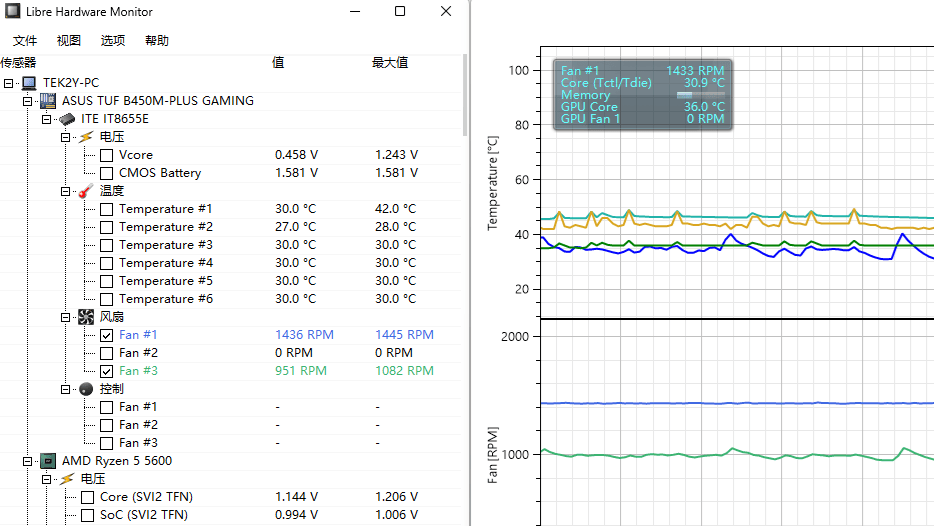Maximize the Libre Hardware Monitor window
This screenshot has width=934, height=526.
[x=400, y=11]
